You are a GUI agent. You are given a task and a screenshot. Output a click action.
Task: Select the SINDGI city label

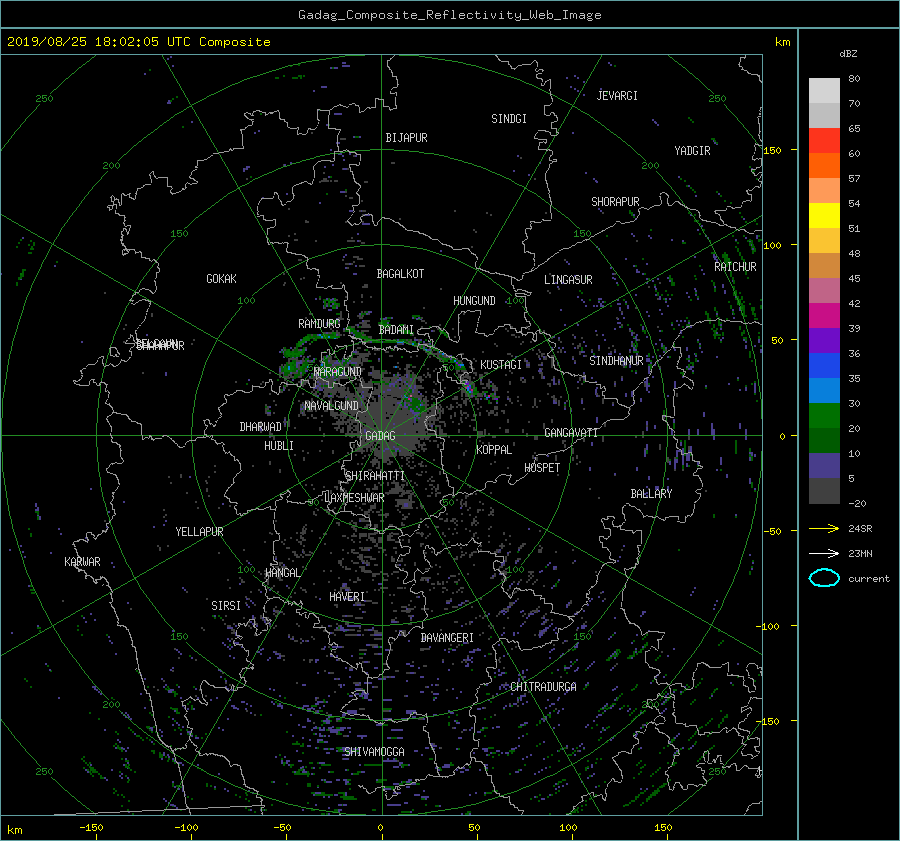(509, 119)
